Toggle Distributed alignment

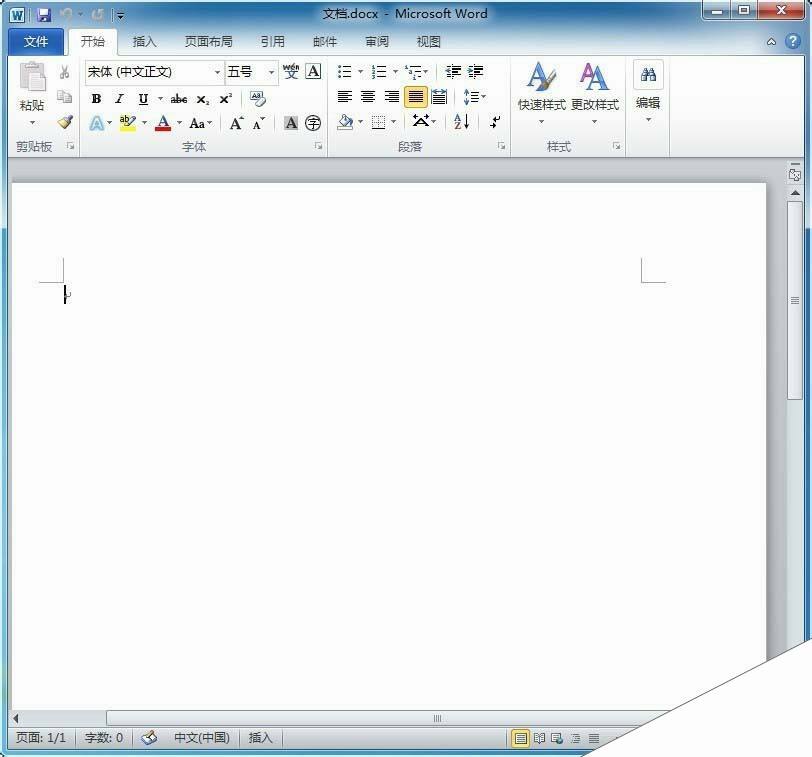(439, 96)
